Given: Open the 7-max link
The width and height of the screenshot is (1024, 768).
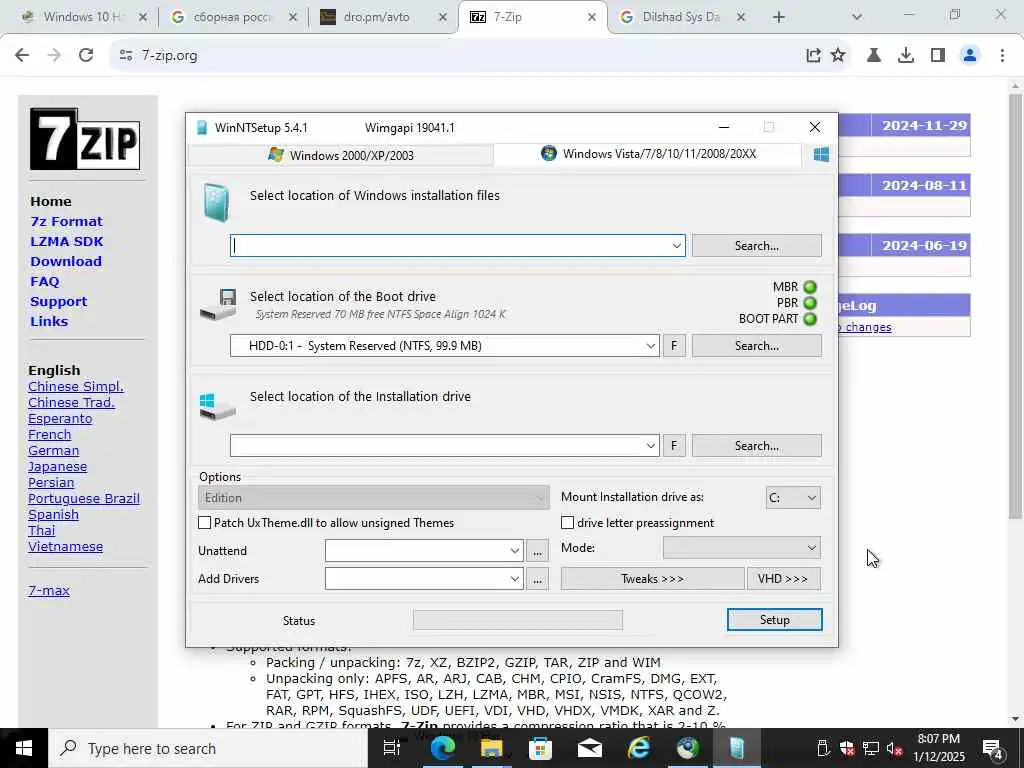Looking at the screenshot, I should pos(49,590).
